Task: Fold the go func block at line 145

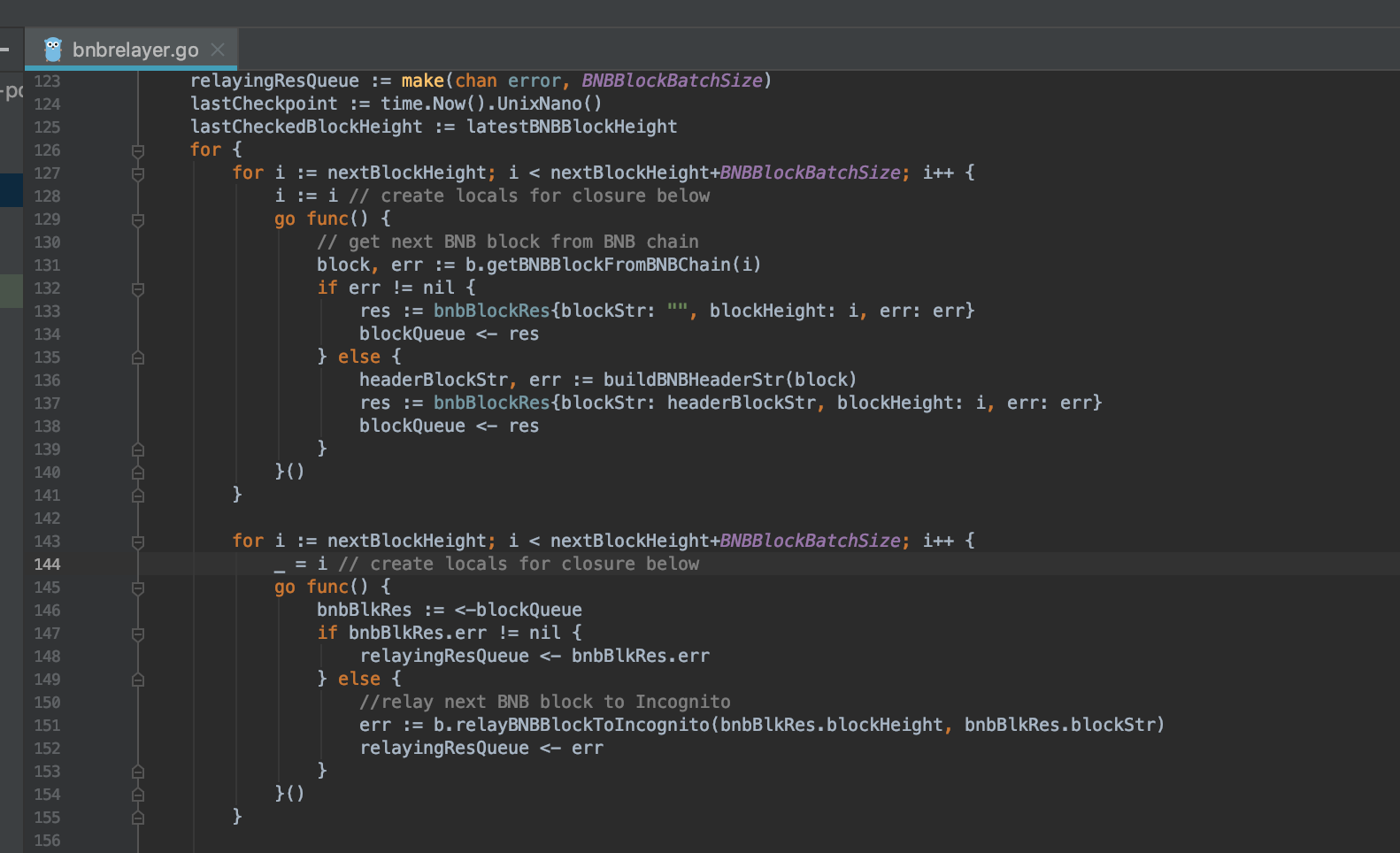Action: [x=138, y=588]
